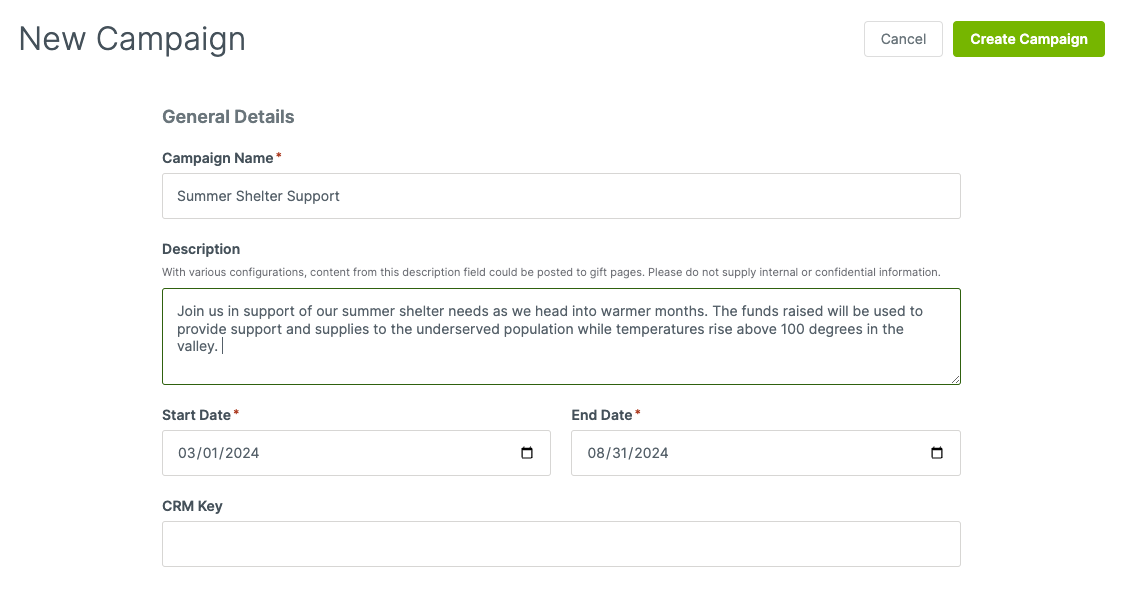Focus the empty CRM Key field
Viewport: 1135px width, 600px height.
click(561, 544)
